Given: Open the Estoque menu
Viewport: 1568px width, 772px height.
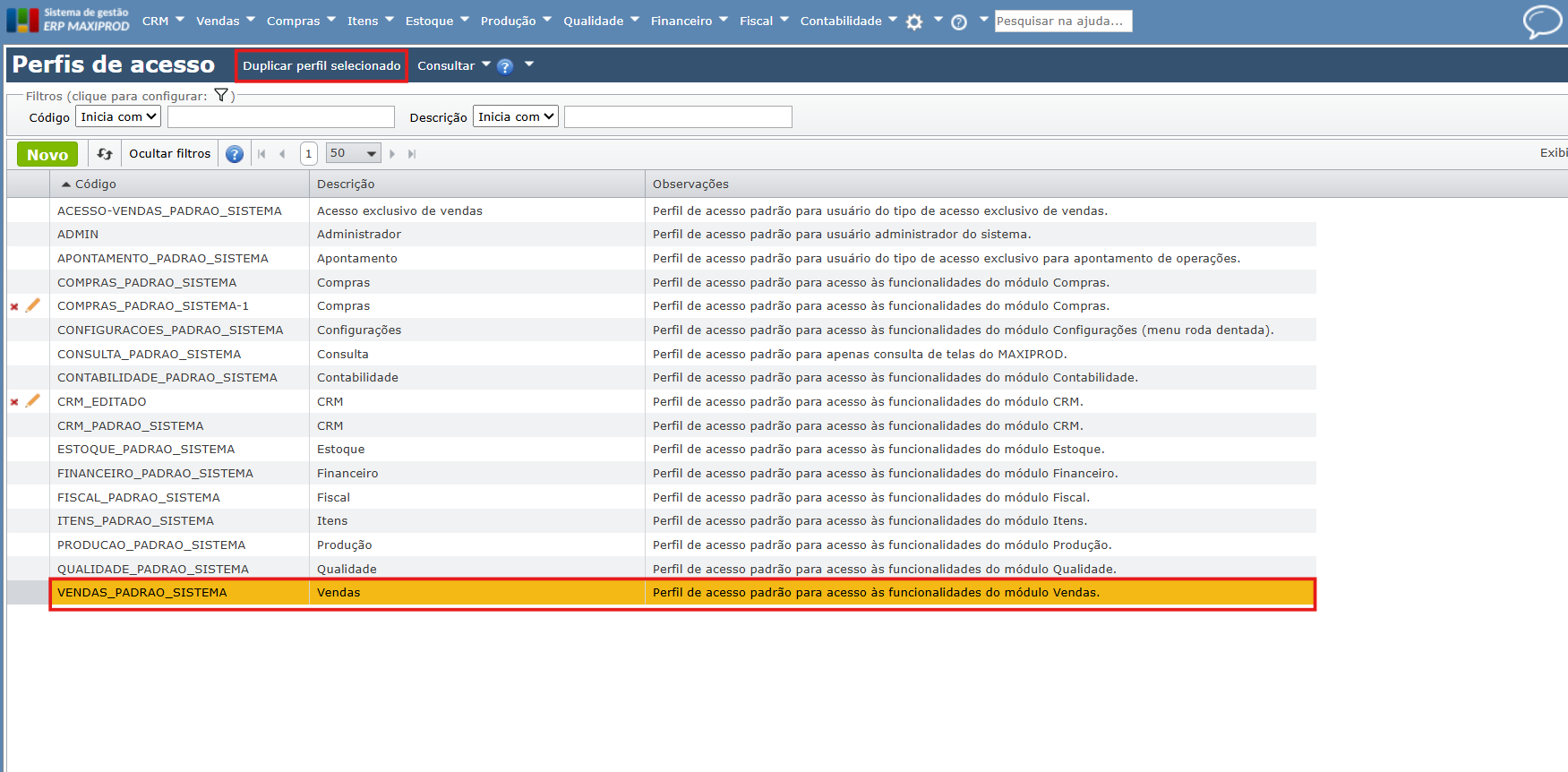Looking at the screenshot, I should pyautogui.click(x=429, y=21).
